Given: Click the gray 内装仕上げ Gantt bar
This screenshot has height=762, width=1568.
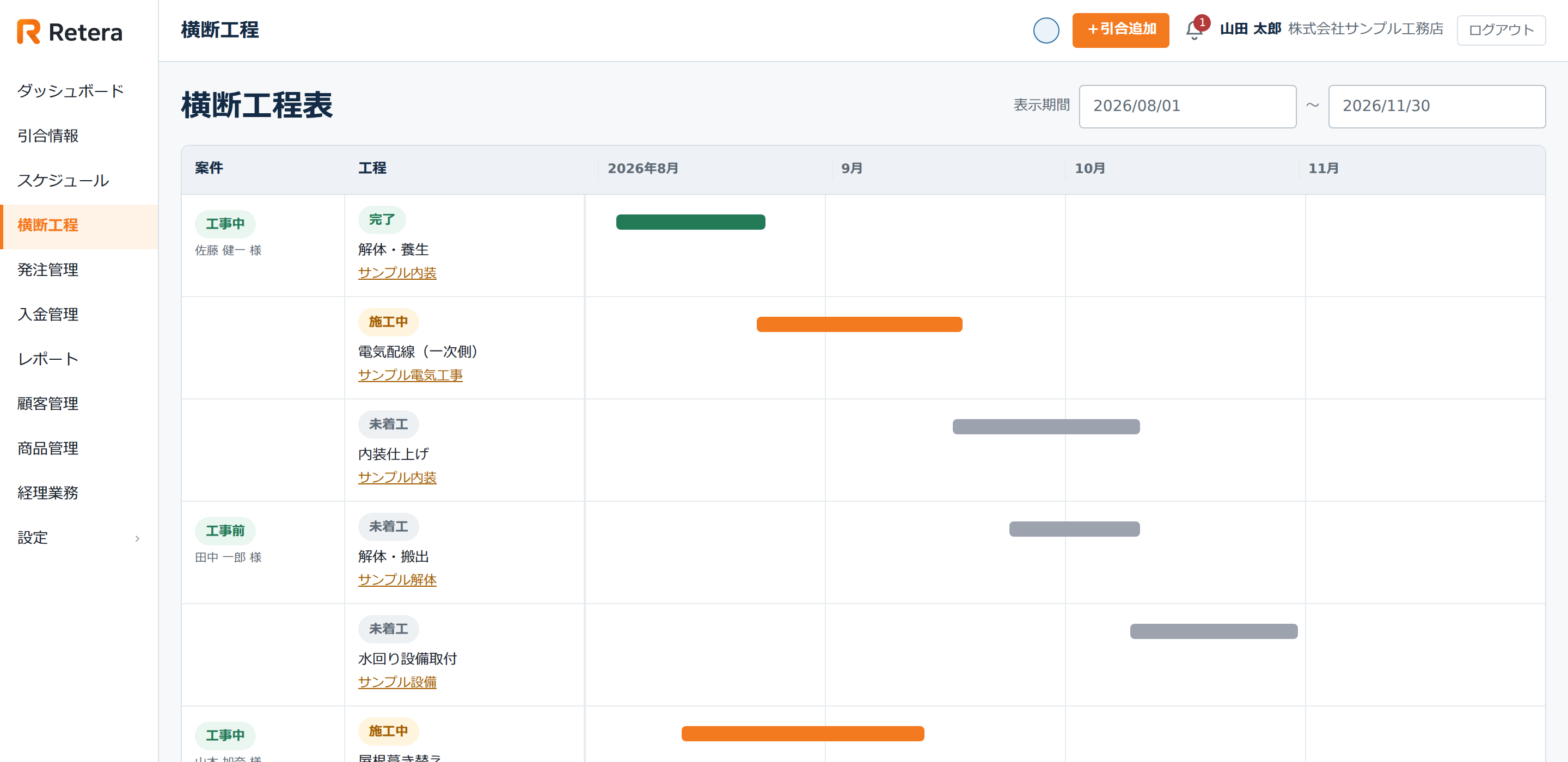Looking at the screenshot, I should [1046, 427].
